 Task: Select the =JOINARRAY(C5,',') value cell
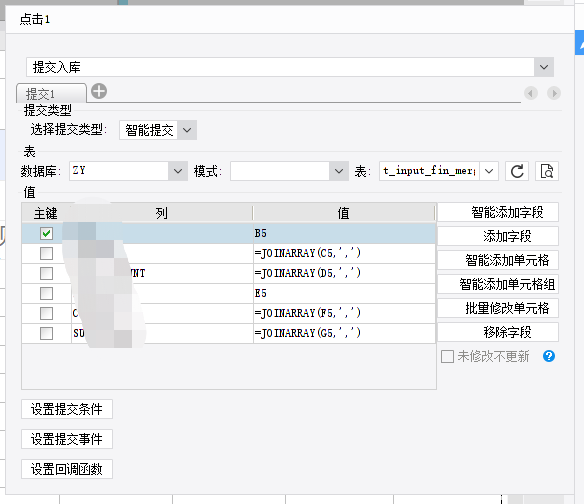[x=344, y=254]
